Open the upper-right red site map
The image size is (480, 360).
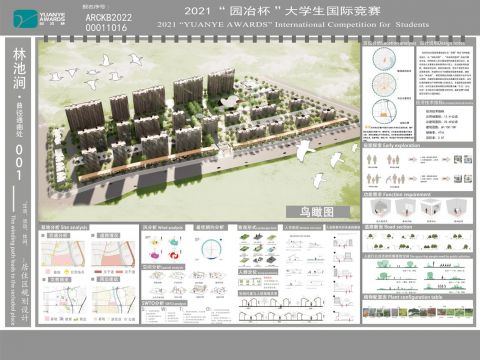tap(113, 254)
